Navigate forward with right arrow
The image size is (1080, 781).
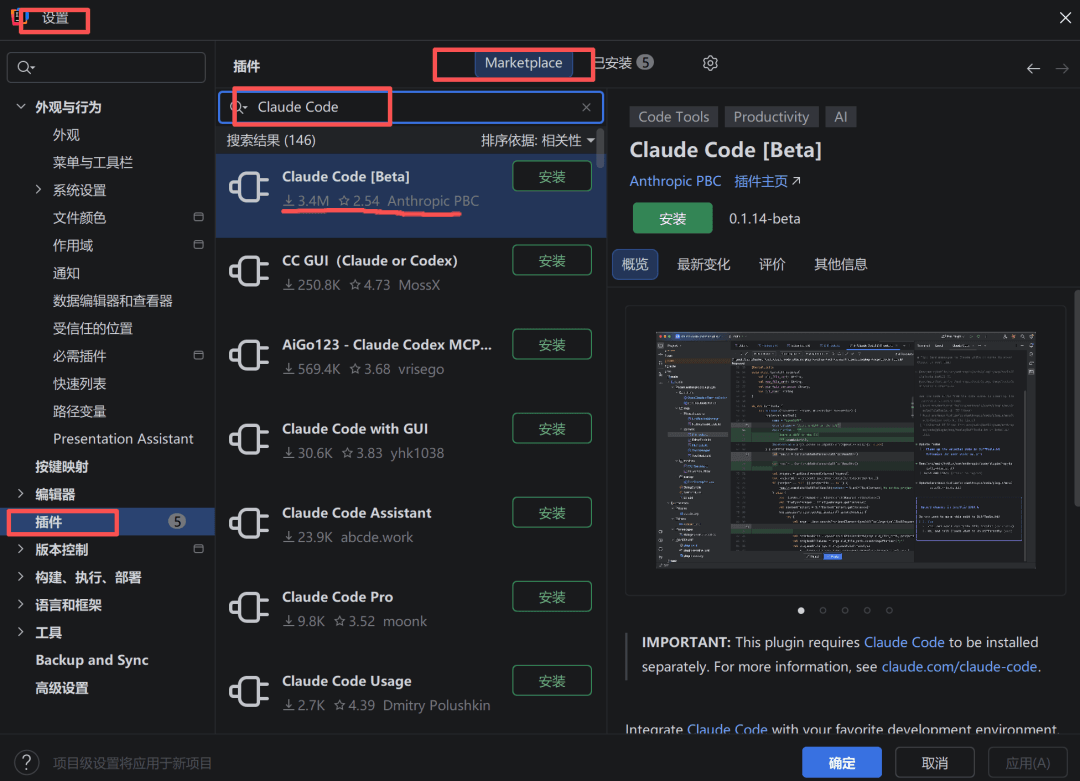pyautogui.click(x=1062, y=68)
